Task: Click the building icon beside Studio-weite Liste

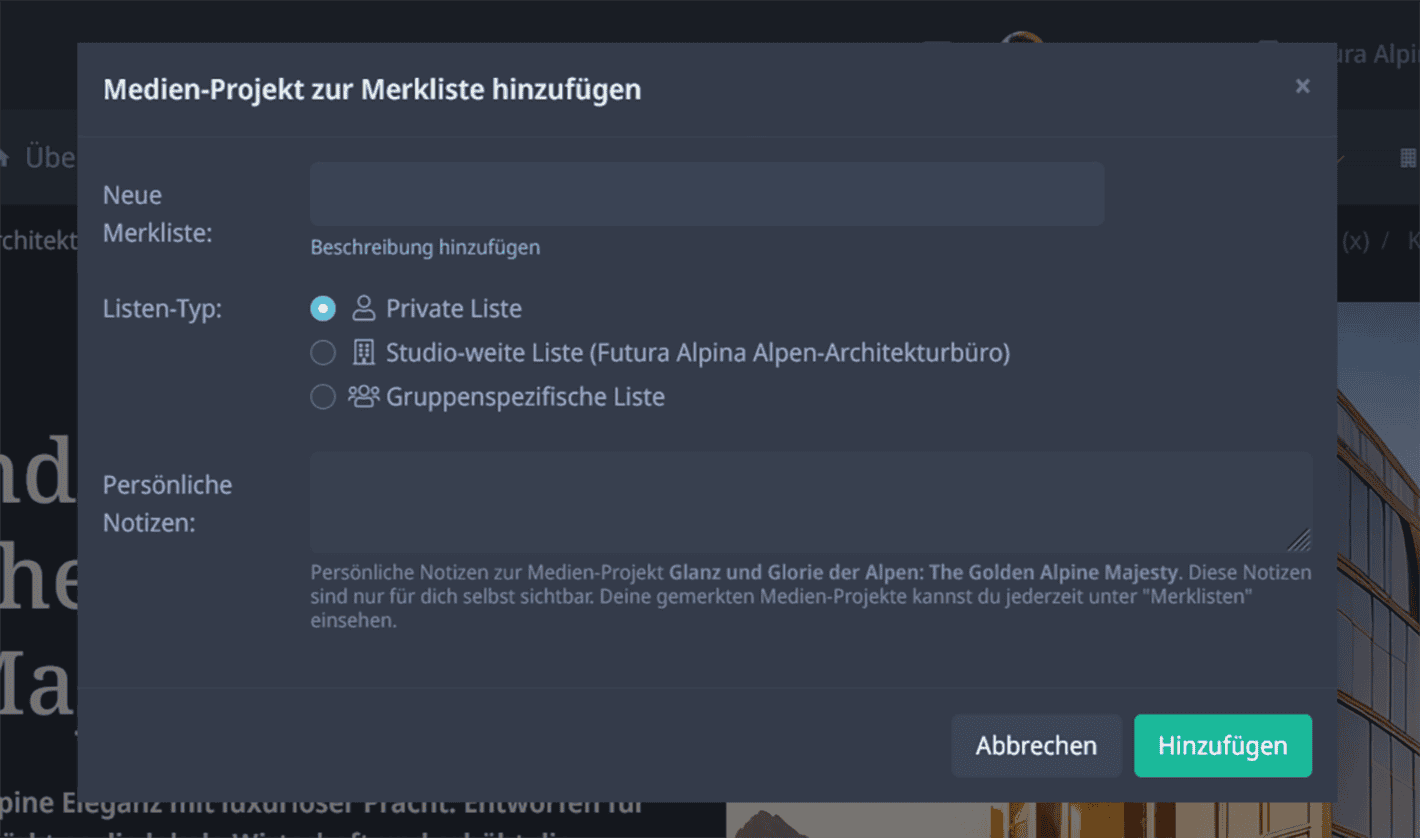Action: (363, 352)
